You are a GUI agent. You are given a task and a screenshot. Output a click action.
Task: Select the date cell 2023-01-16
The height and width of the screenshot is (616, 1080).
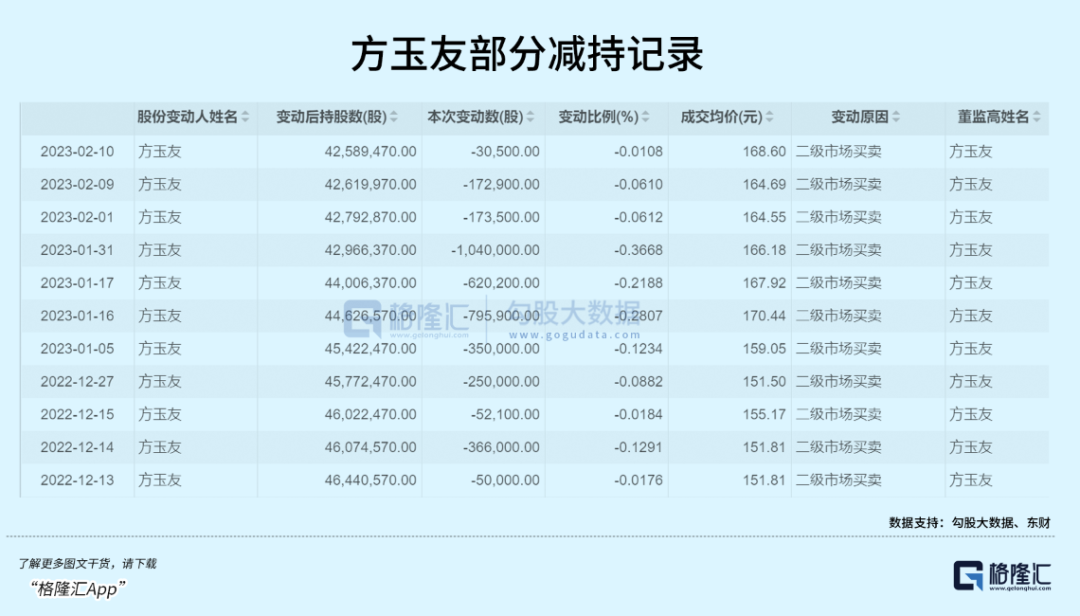pos(77,316)
